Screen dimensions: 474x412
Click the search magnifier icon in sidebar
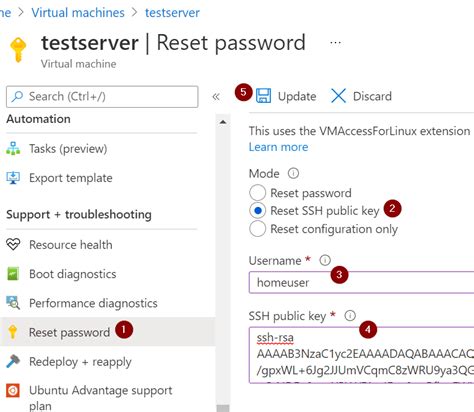point(17,96)
